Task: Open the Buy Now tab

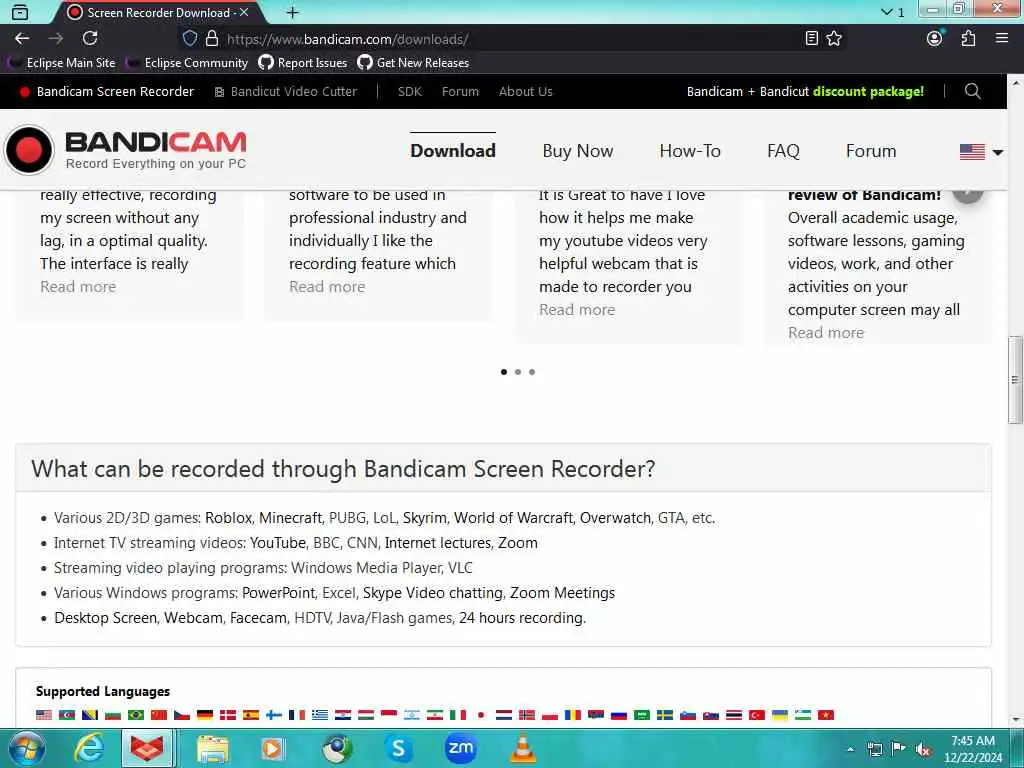Action: 577,151
